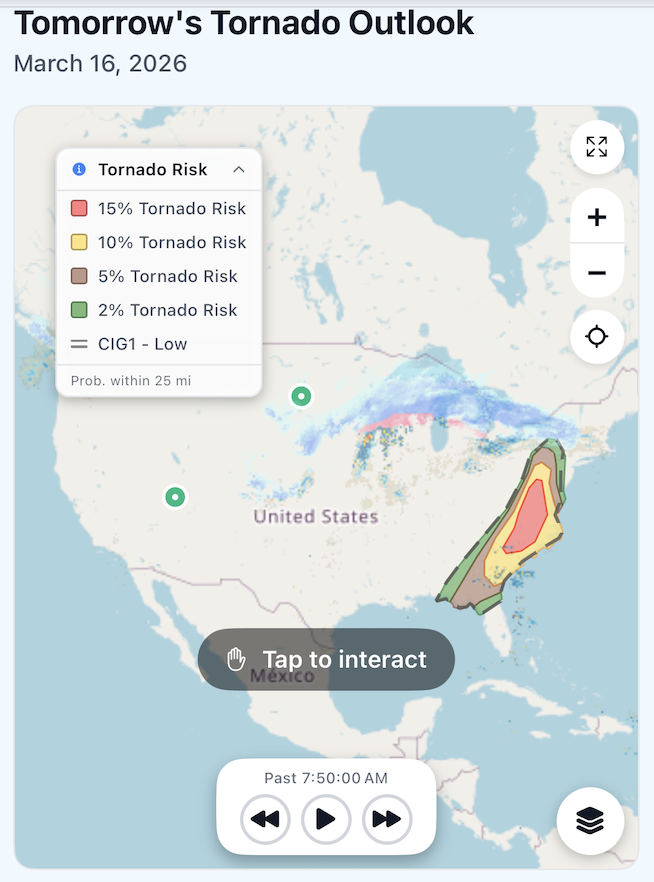Tap to interact with the map
The width and height of the screenshot is (654, 882).
(325, 659)
